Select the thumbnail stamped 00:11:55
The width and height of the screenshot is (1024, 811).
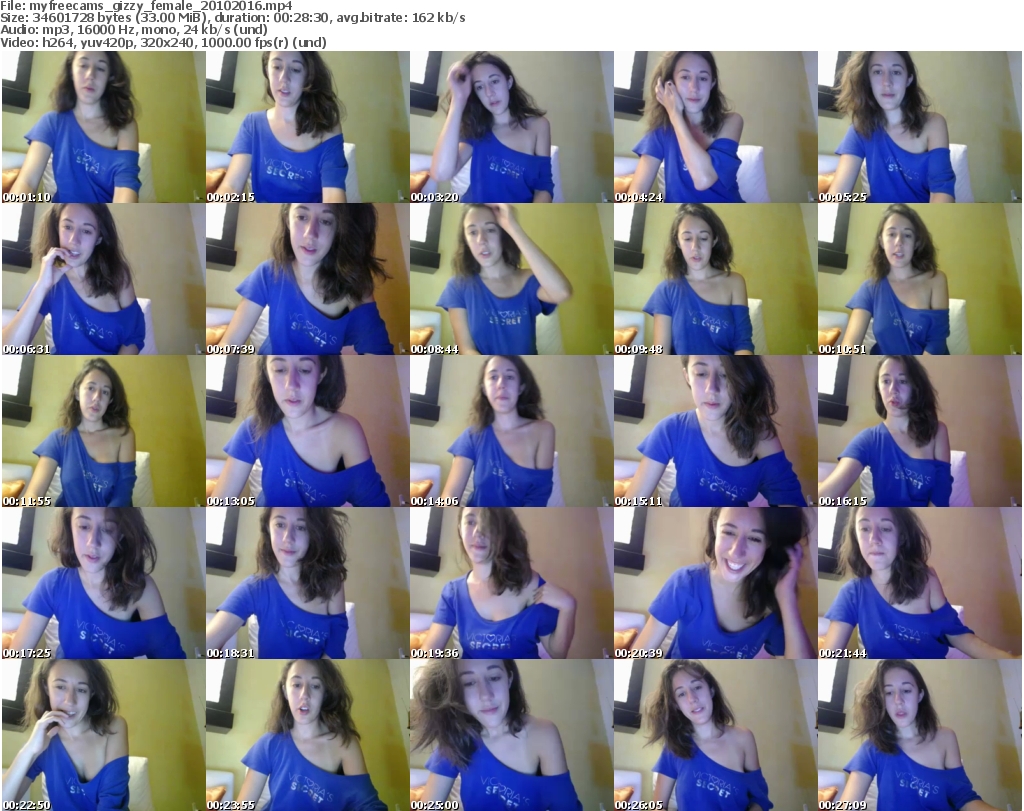click(x=103, y=431)
